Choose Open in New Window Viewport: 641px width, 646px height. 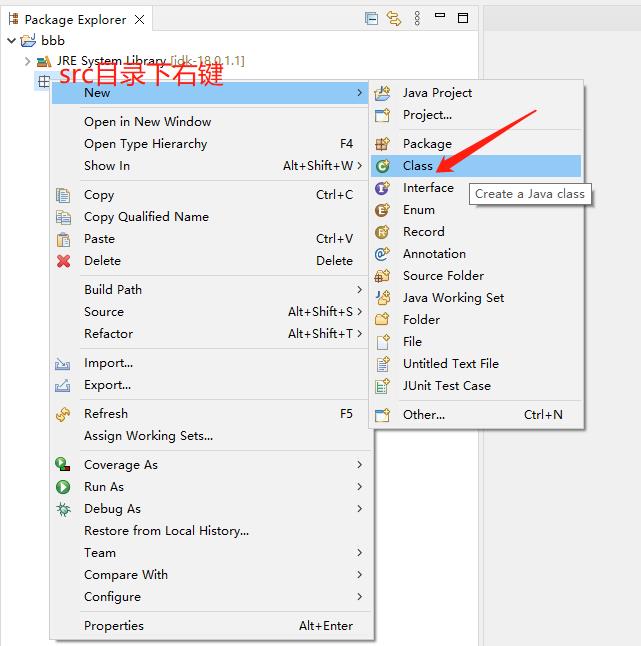[x=210, y=122]
